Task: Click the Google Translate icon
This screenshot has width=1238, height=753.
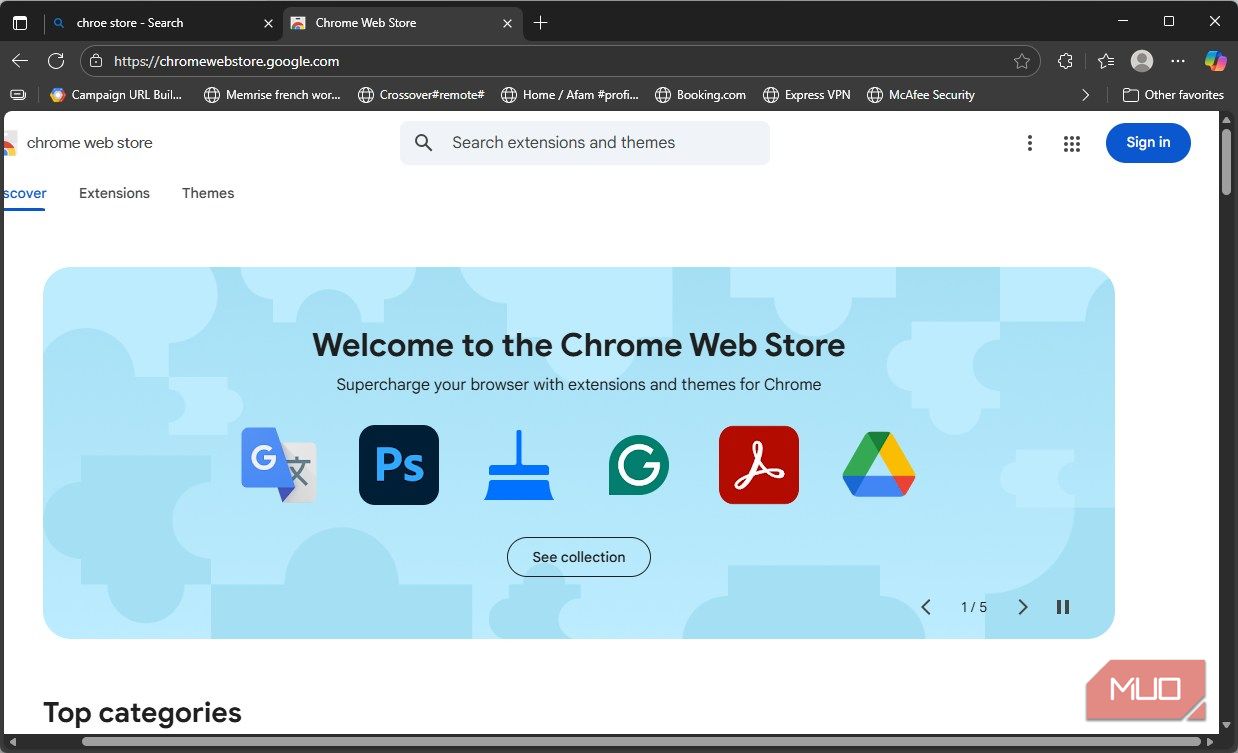Action: pos(279,465)
